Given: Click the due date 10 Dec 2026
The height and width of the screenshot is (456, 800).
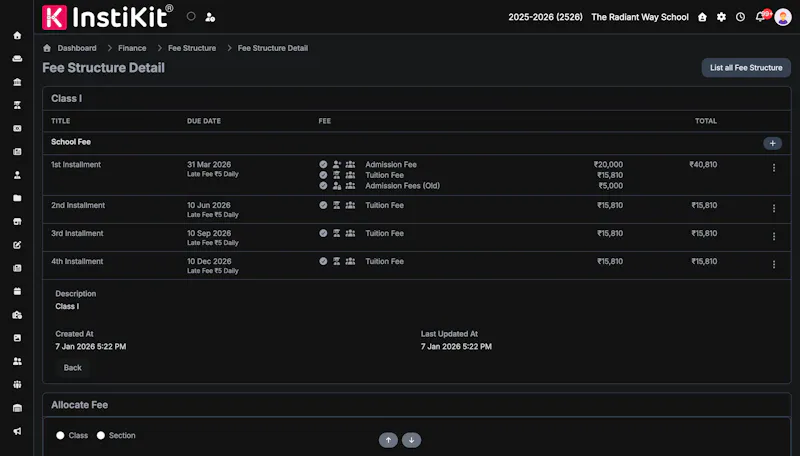Looking at the screenshot, I should (x=209, y=261).
